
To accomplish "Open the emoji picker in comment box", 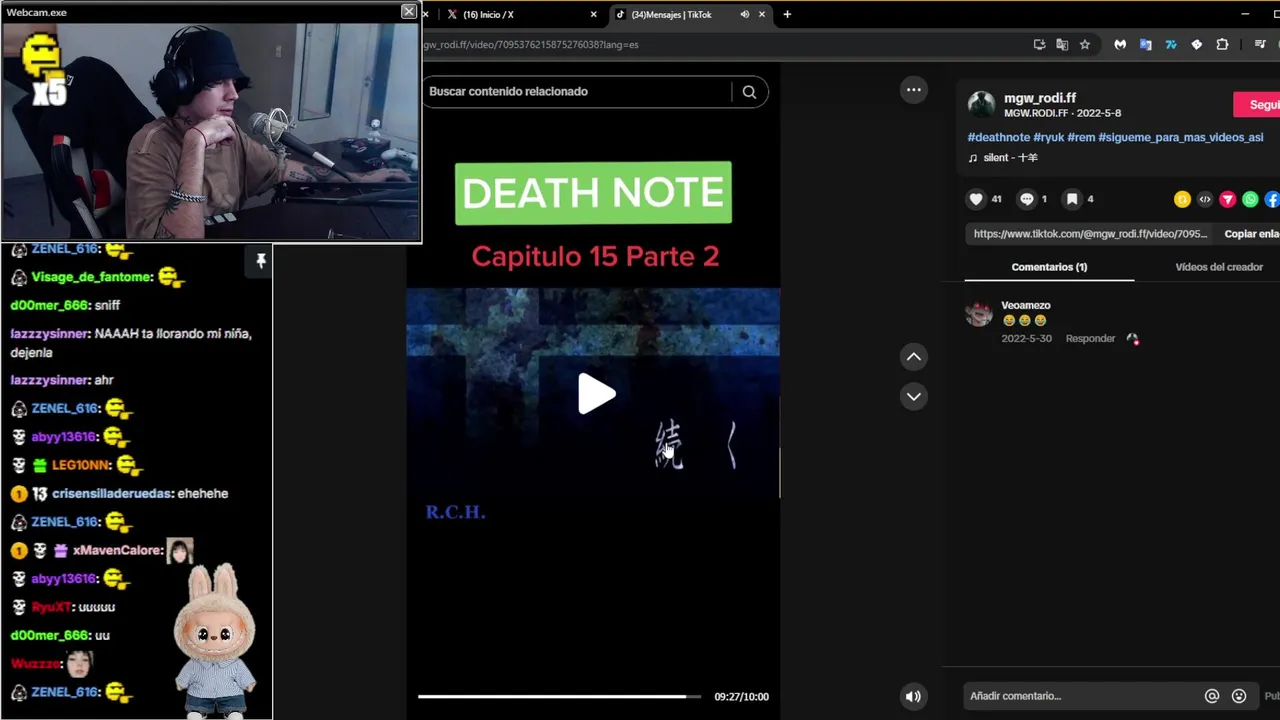I will coord(1239,696).
